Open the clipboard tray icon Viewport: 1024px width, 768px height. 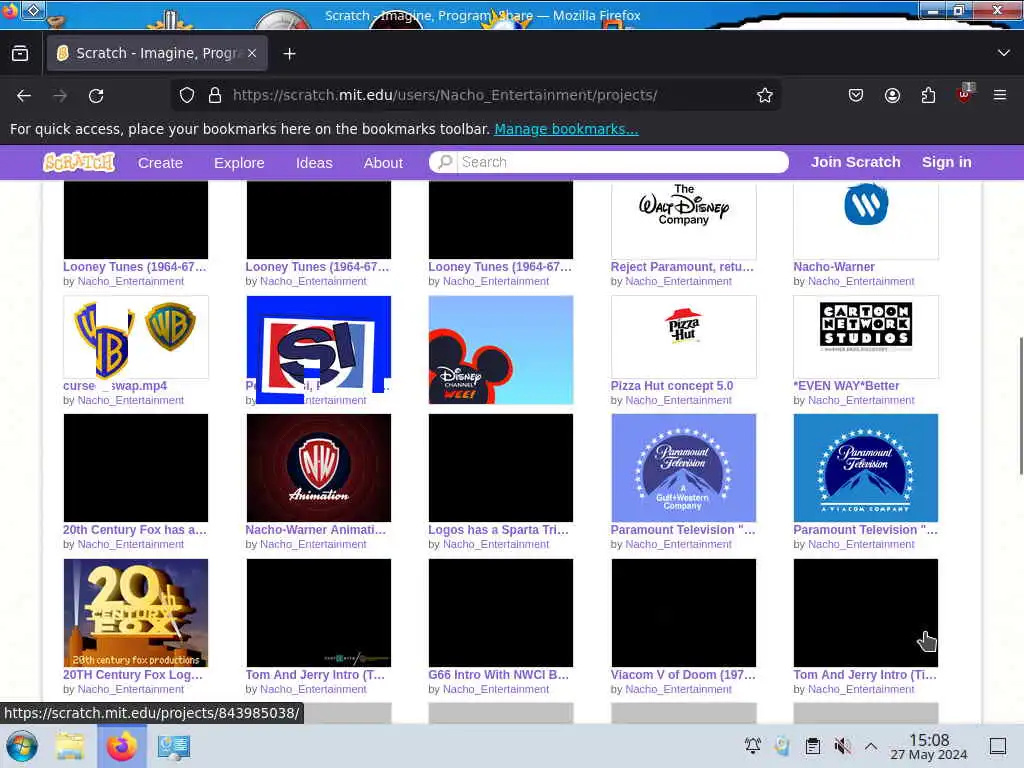pyautogui.click(x=812, y=746)
